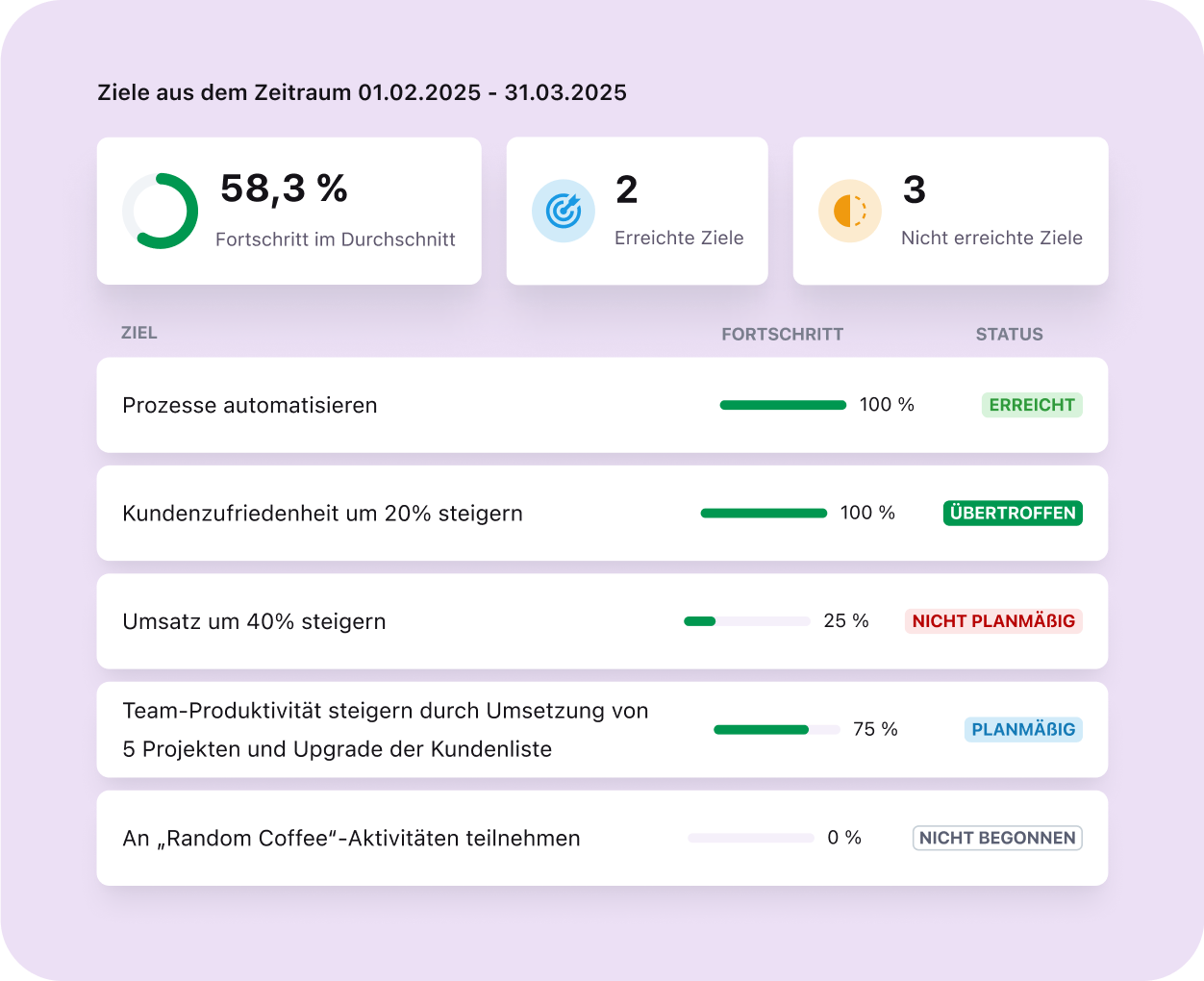Click the PLANMÄßIG status badge
The image size is (1204, 981).
coord(1023,729)
